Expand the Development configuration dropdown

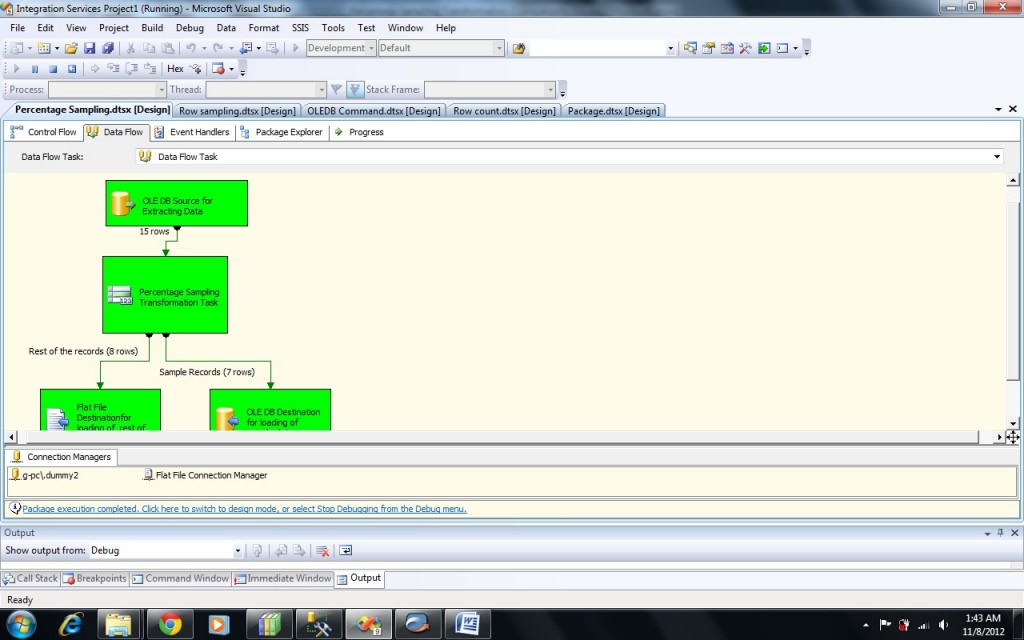click(371, 48)
